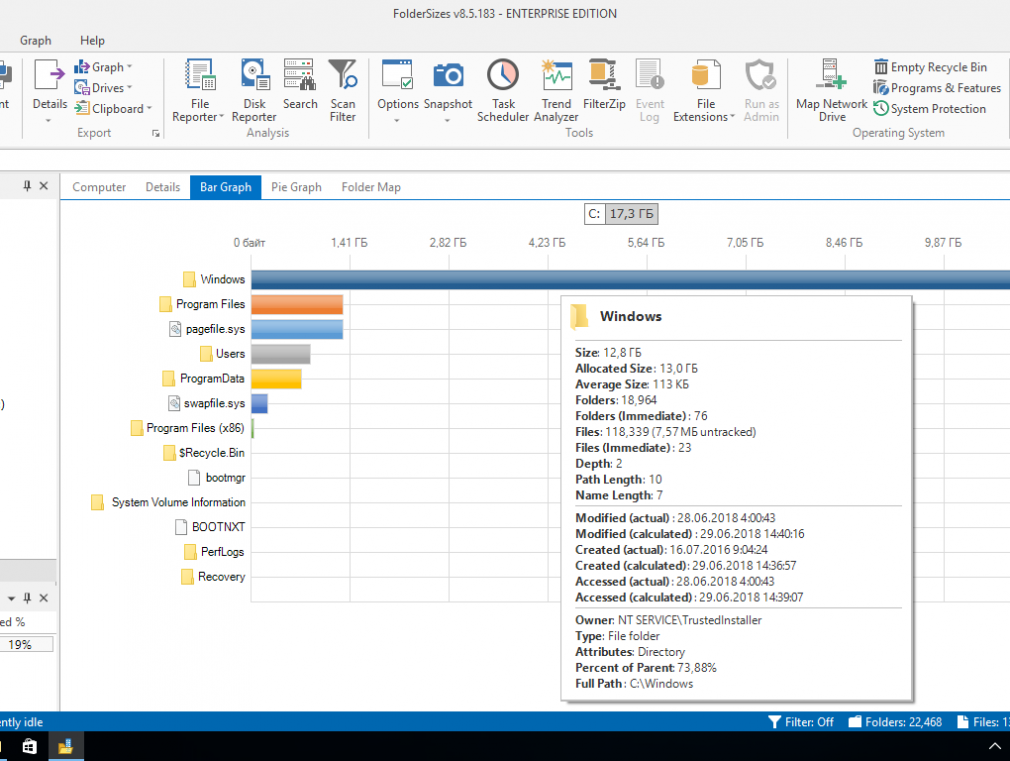Image resolution: width=1010 pixels, height=761 pixels.
Task: Open the FilterZip tool
Action: [x=604, y=84]
